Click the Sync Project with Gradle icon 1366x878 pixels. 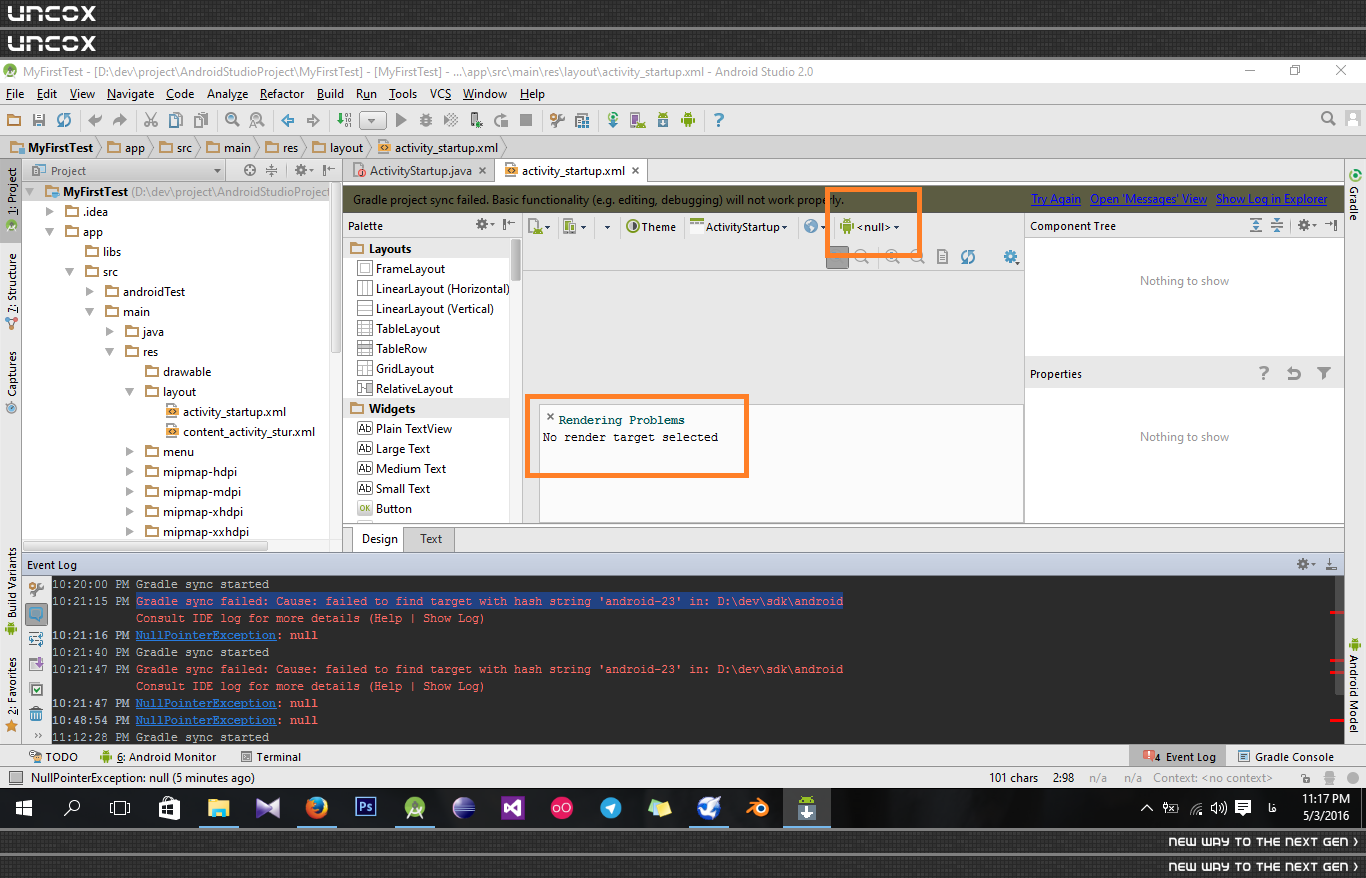[x=613, y=120]
